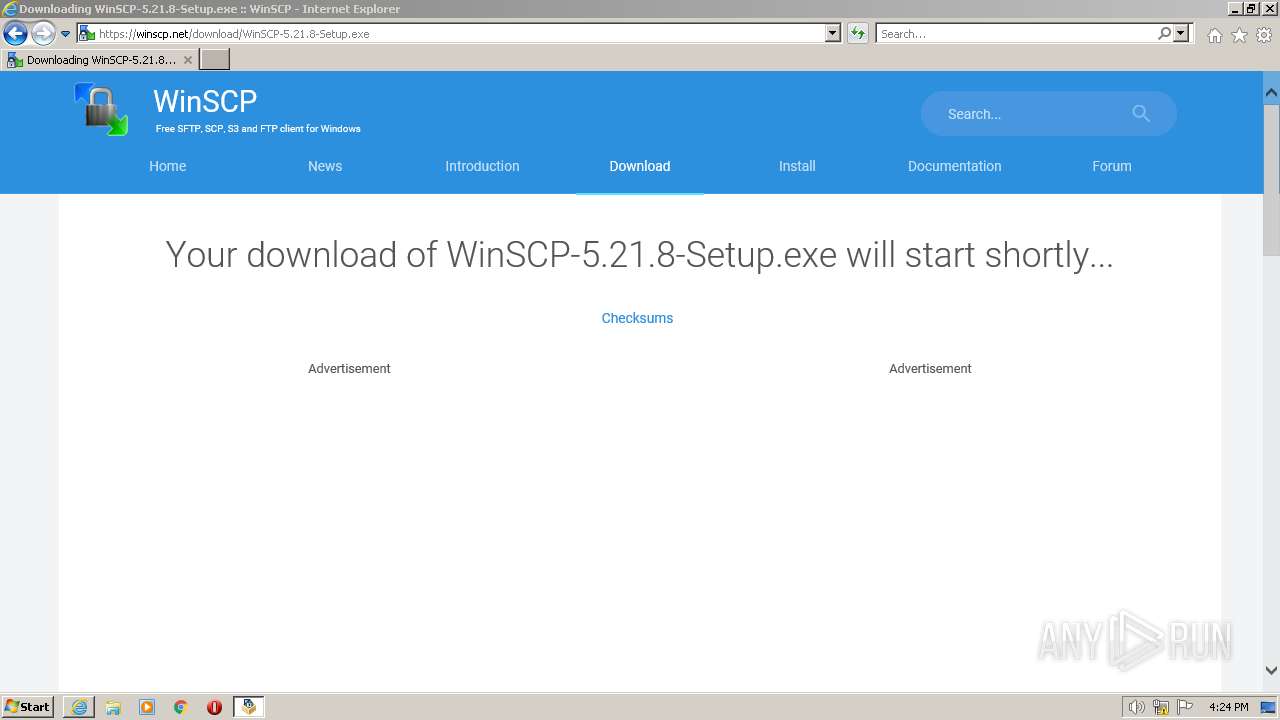
Task: Open the Opera taskbar icon
Action: [x=214, y=707]
